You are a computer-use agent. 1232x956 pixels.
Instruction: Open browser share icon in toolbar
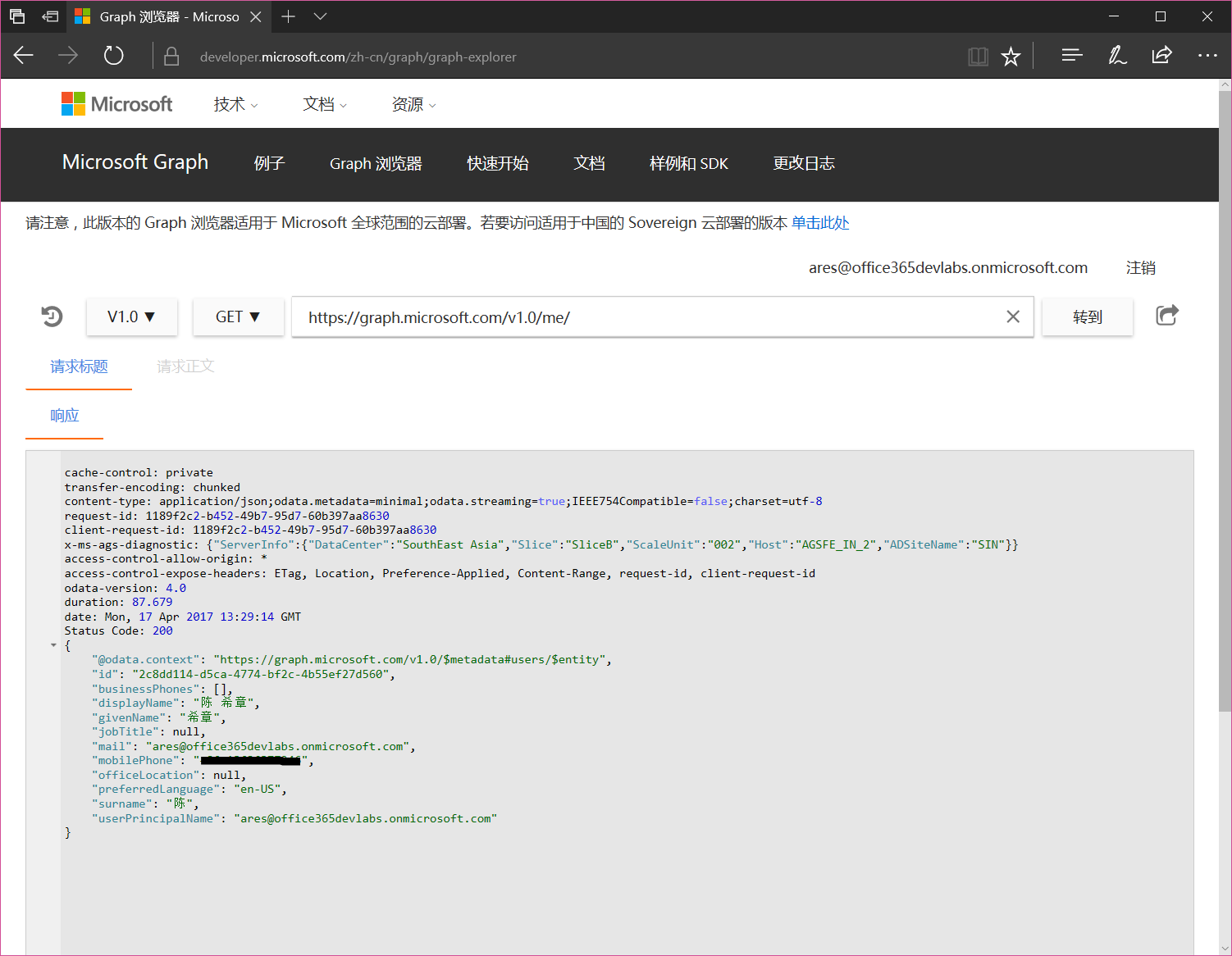point(1161,56)
